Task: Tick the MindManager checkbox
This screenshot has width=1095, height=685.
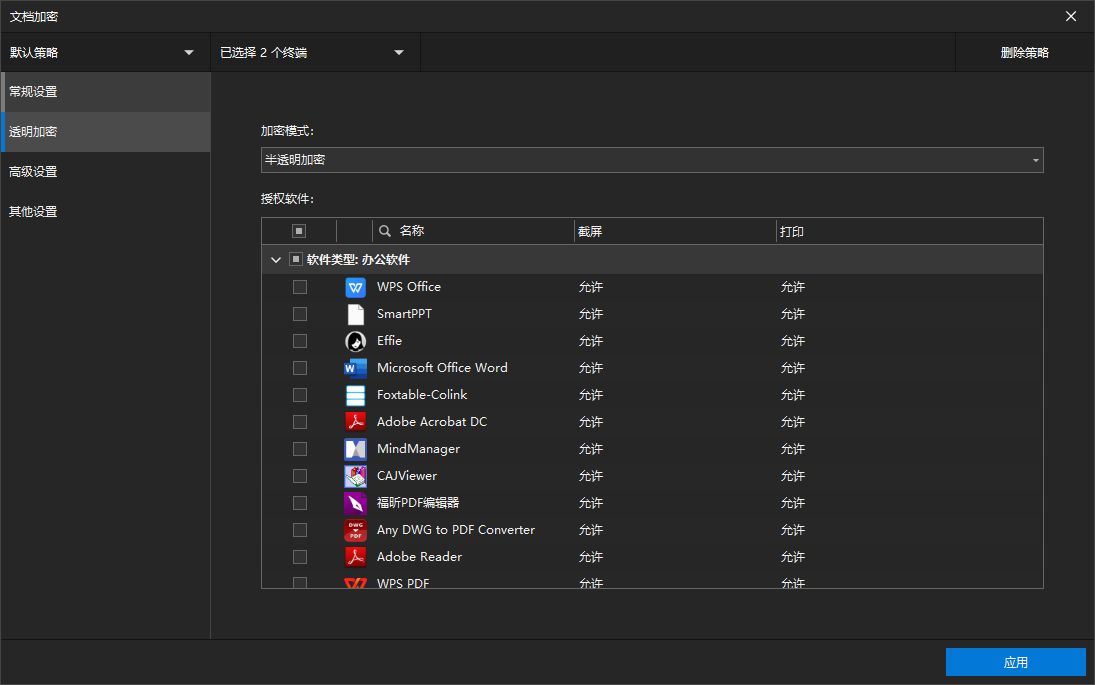Action: (x=300, y=449)
